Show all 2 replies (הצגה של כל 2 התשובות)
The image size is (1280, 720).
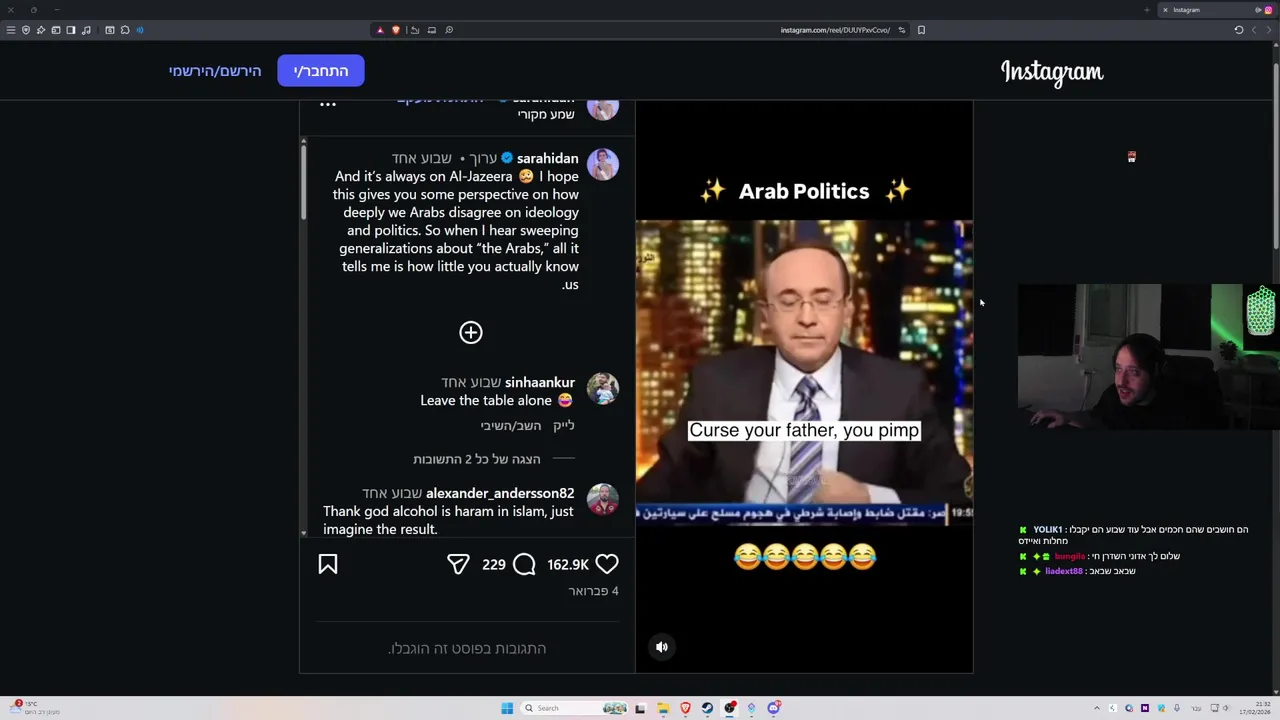[477, 459]
